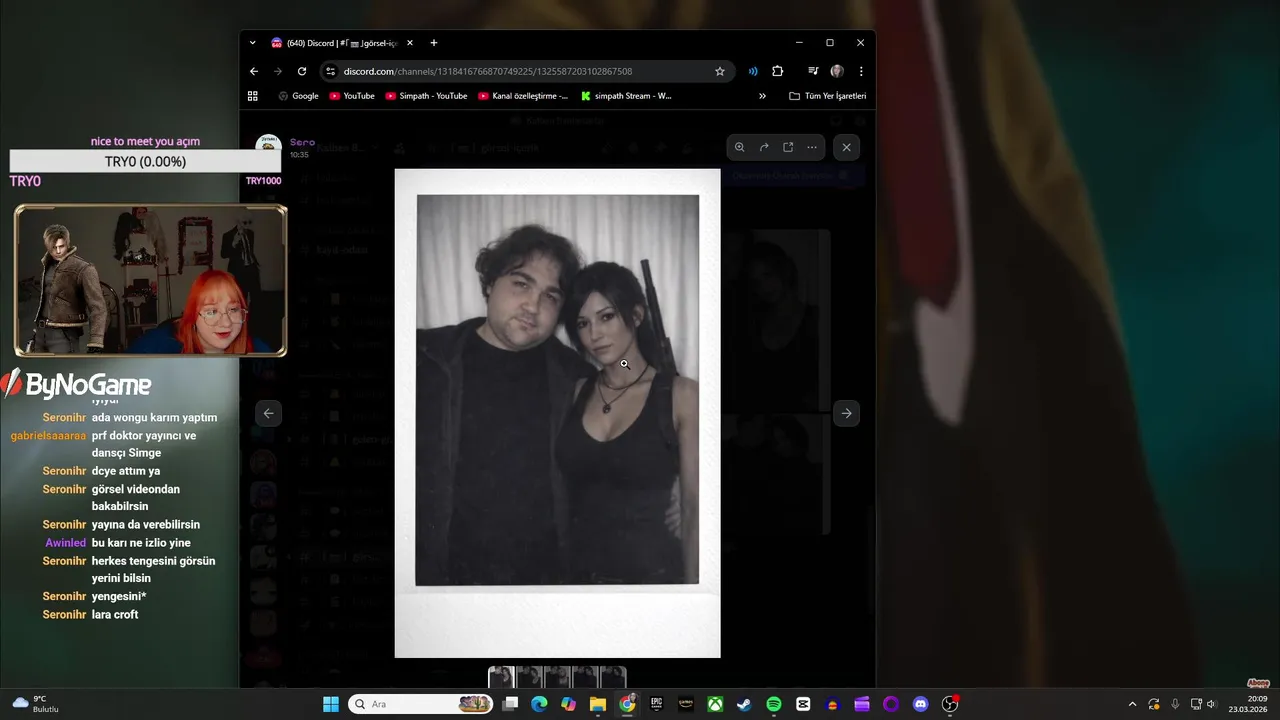1280x720 pixels.
Task: Go to the next image
Action: [x=846, y=413]
